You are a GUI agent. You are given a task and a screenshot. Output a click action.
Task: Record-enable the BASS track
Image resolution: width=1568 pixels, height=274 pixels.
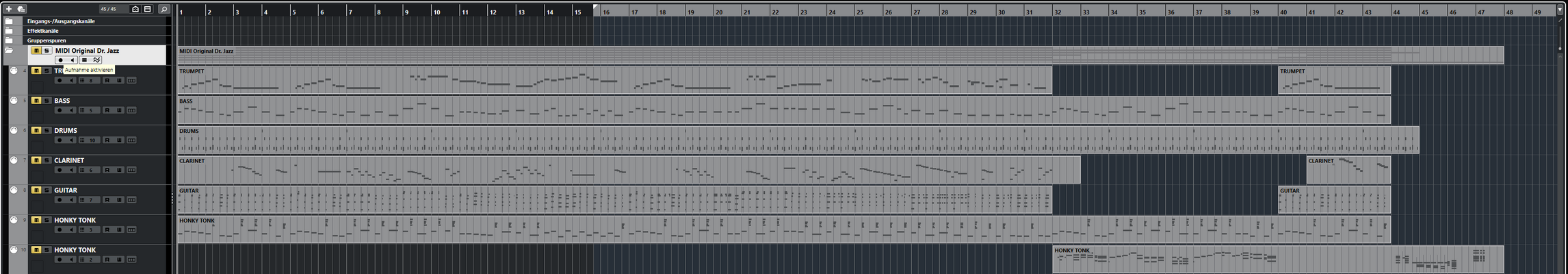point(60,110)
